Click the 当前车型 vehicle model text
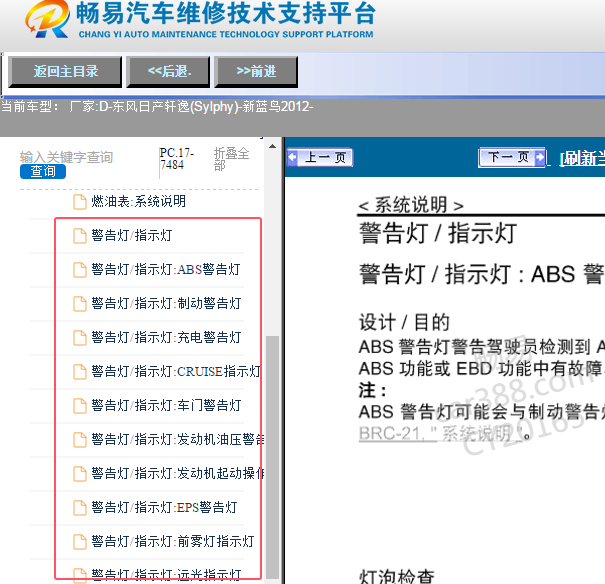The image size is (605, 584). [157, 106]
